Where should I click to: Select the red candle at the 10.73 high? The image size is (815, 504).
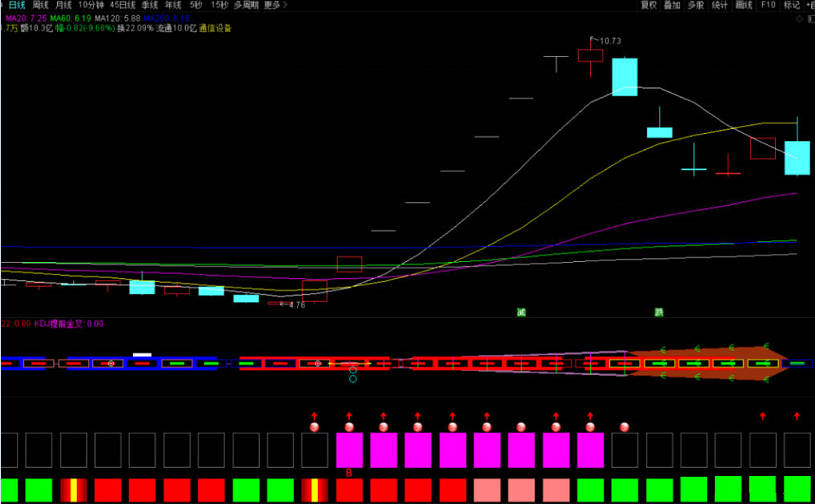tap(590, 56)
